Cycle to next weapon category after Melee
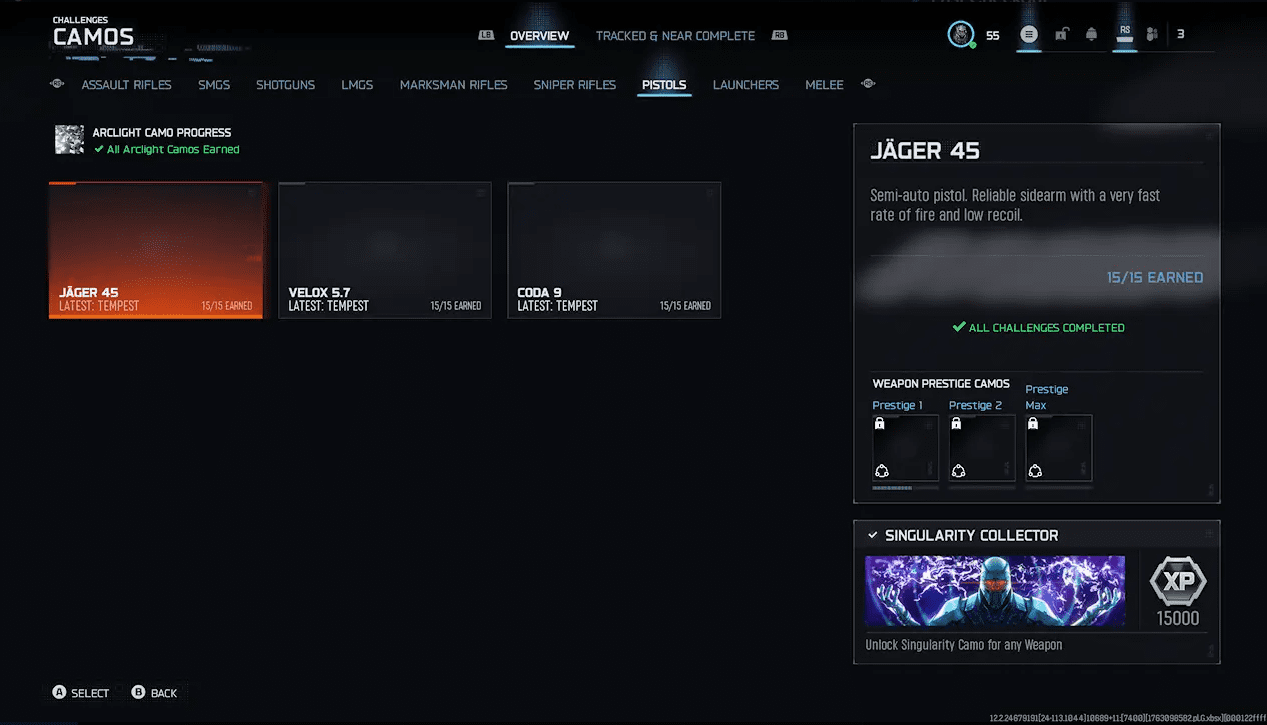The height and width of the screenshot is (725, 1267). 868,84
